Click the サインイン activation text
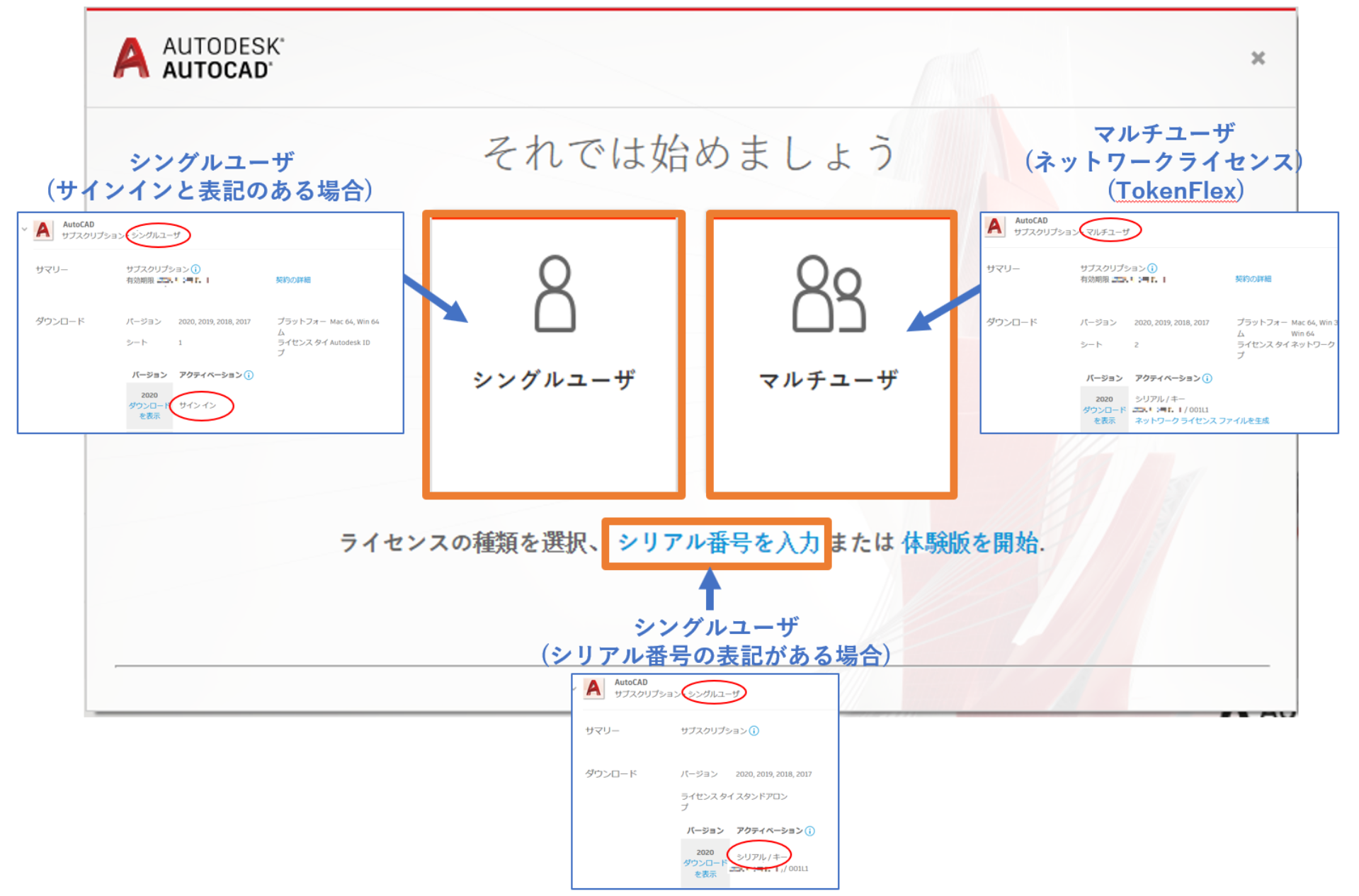Screen dimensions: 1359x896 (198, 405)
